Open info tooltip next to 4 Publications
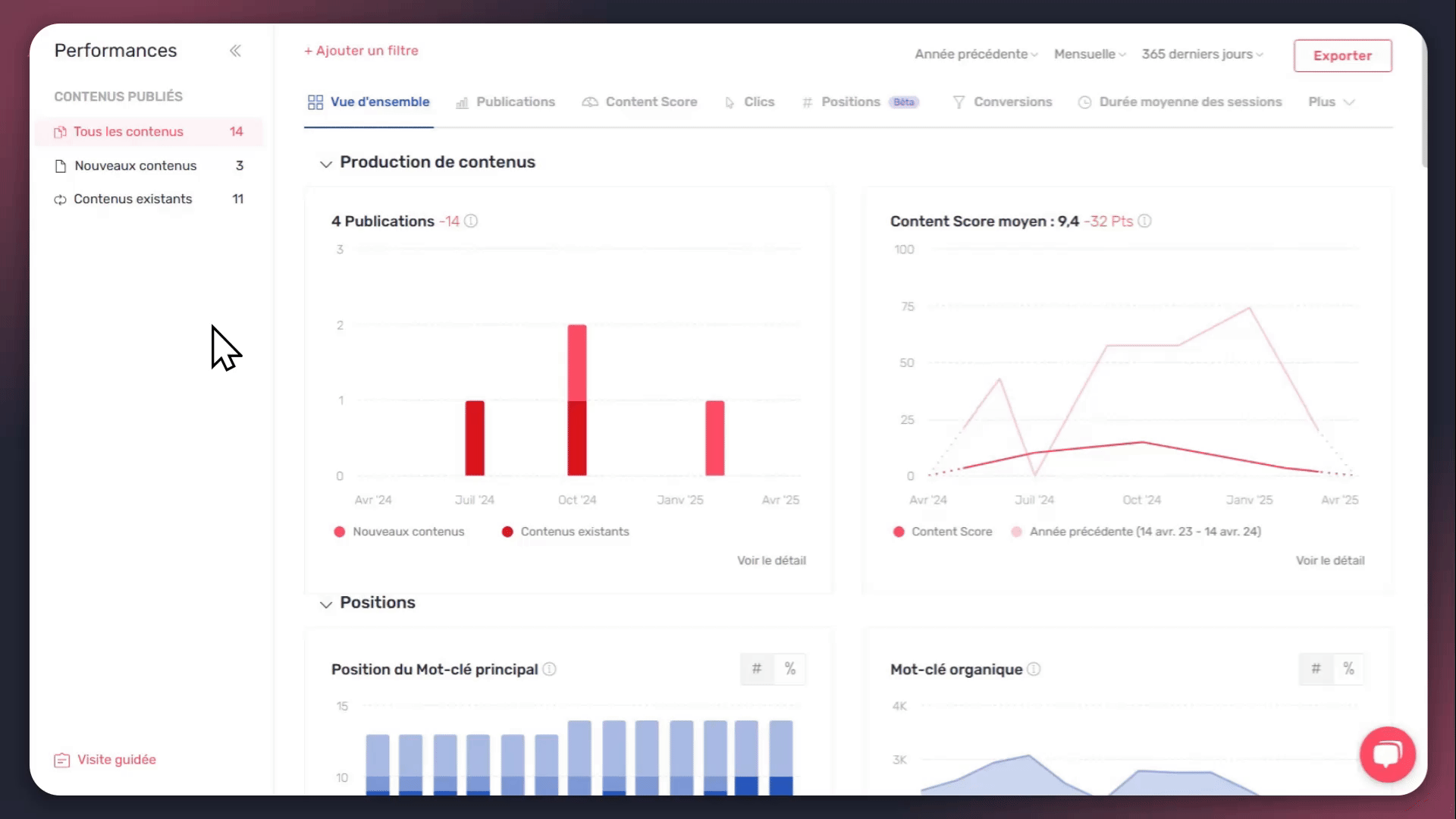Viewport: 1456px width, 819px height. tap(471, 221)
